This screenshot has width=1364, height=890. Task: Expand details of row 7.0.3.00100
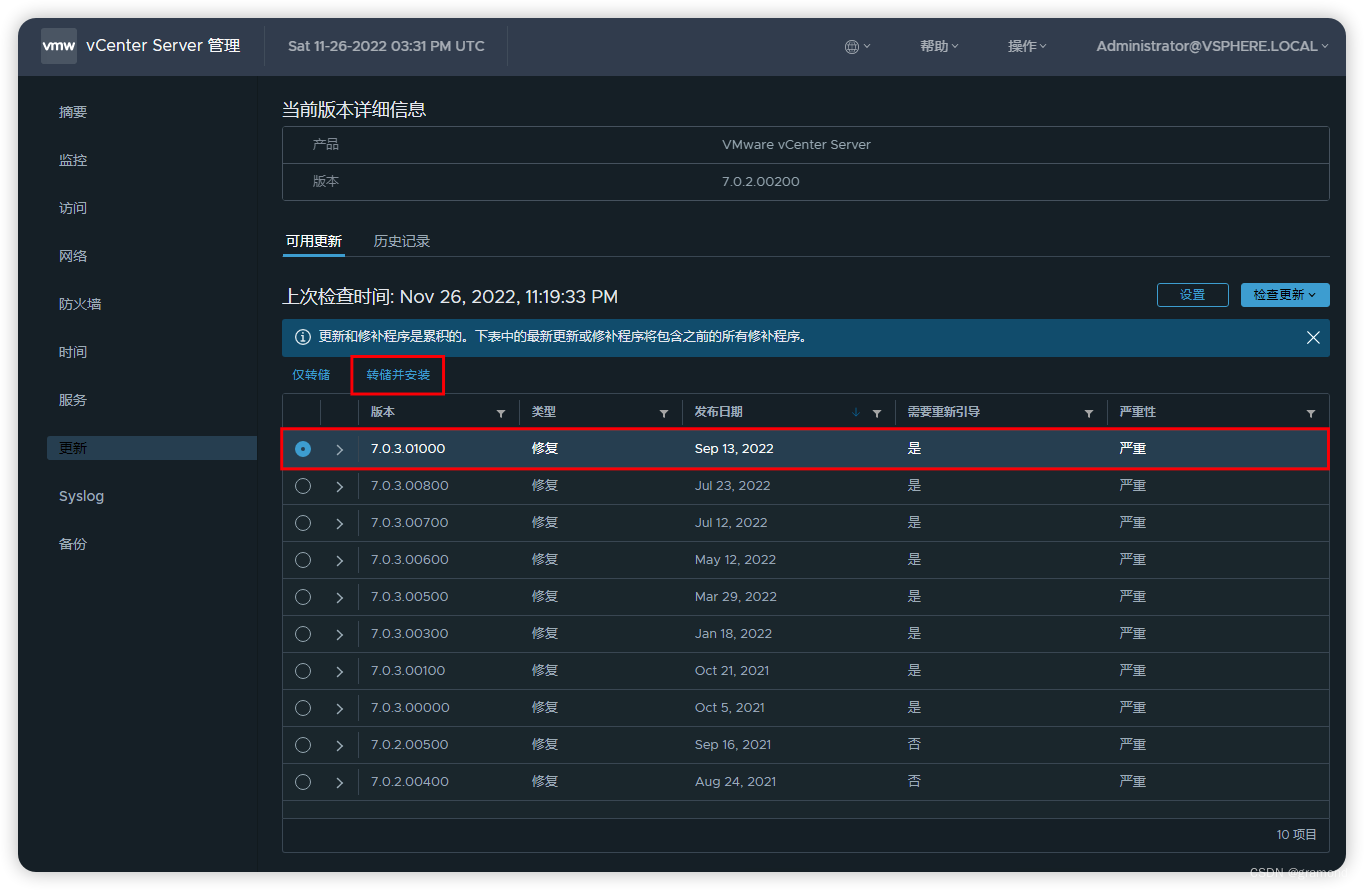click(340, 672)
